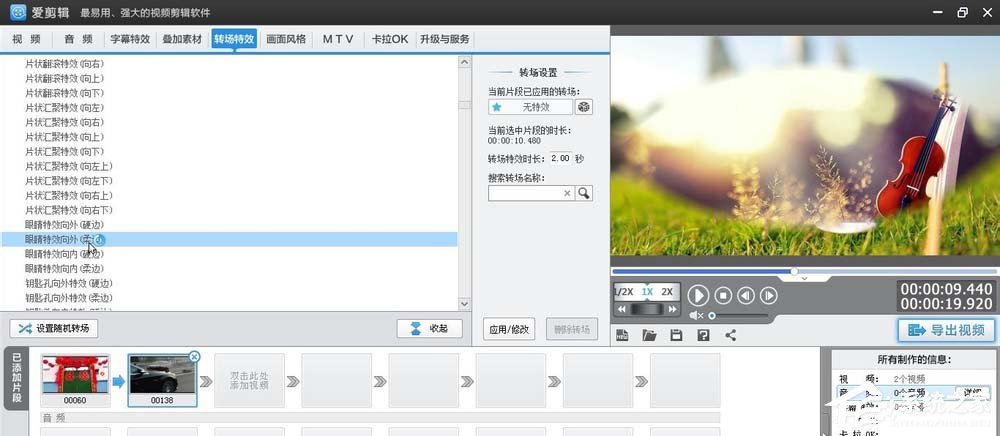Click the share icon
This screenshot has width=1000, height=436.
tap(731, 335)
